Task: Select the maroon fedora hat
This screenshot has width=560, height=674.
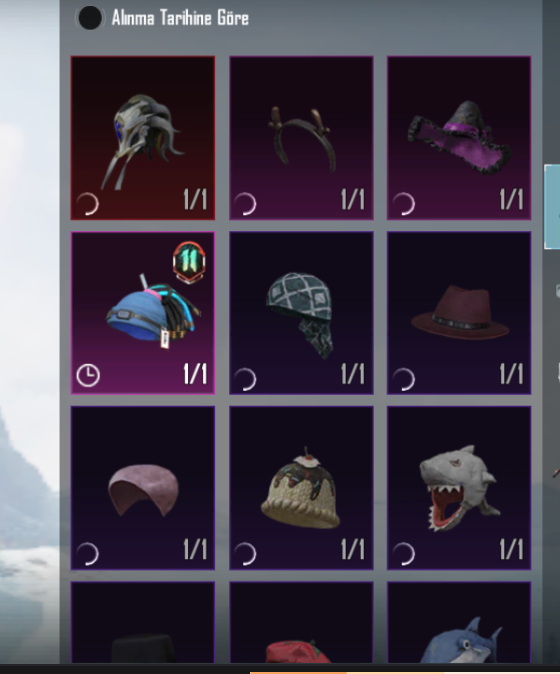Action: [459, 313]
